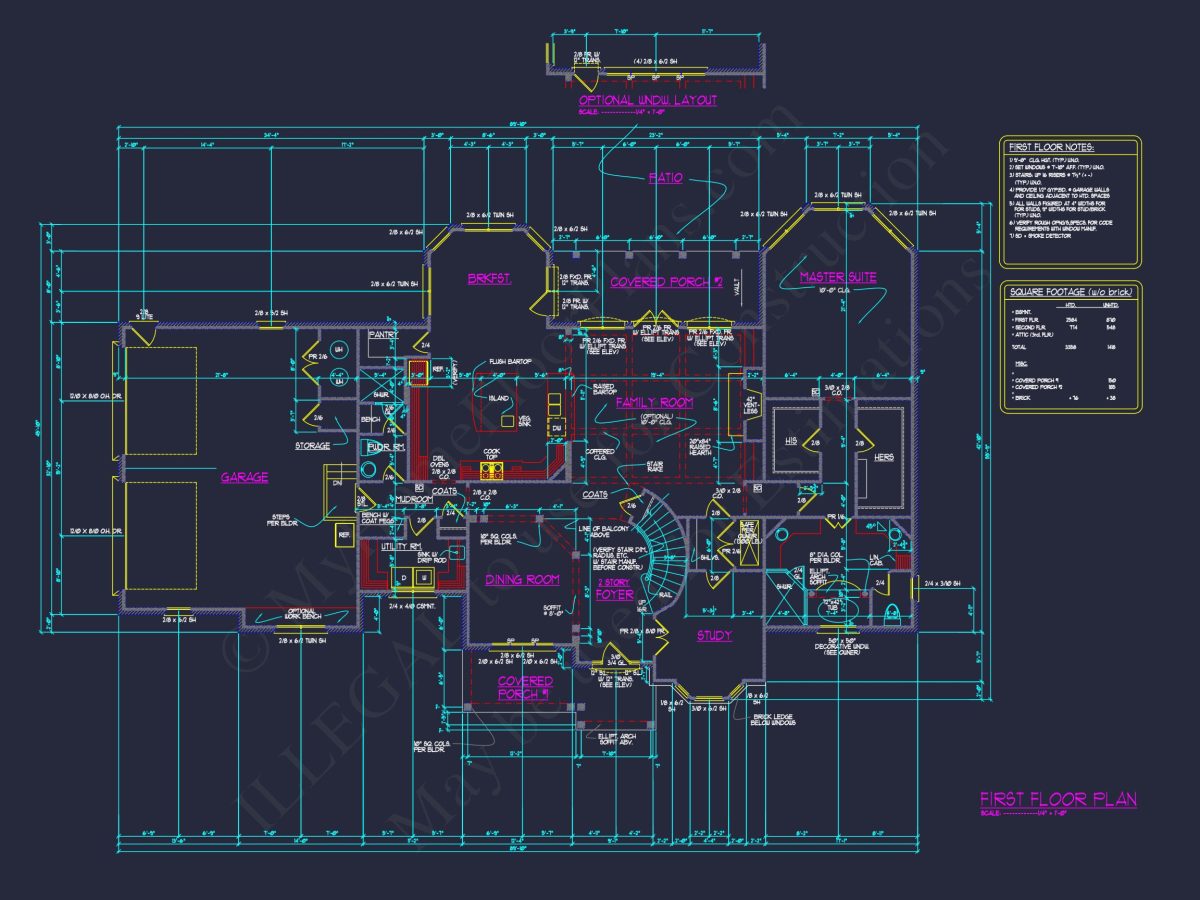
Task: Select the DINING ROOM label
Action: pyautogui.click(x=522, y=580)
